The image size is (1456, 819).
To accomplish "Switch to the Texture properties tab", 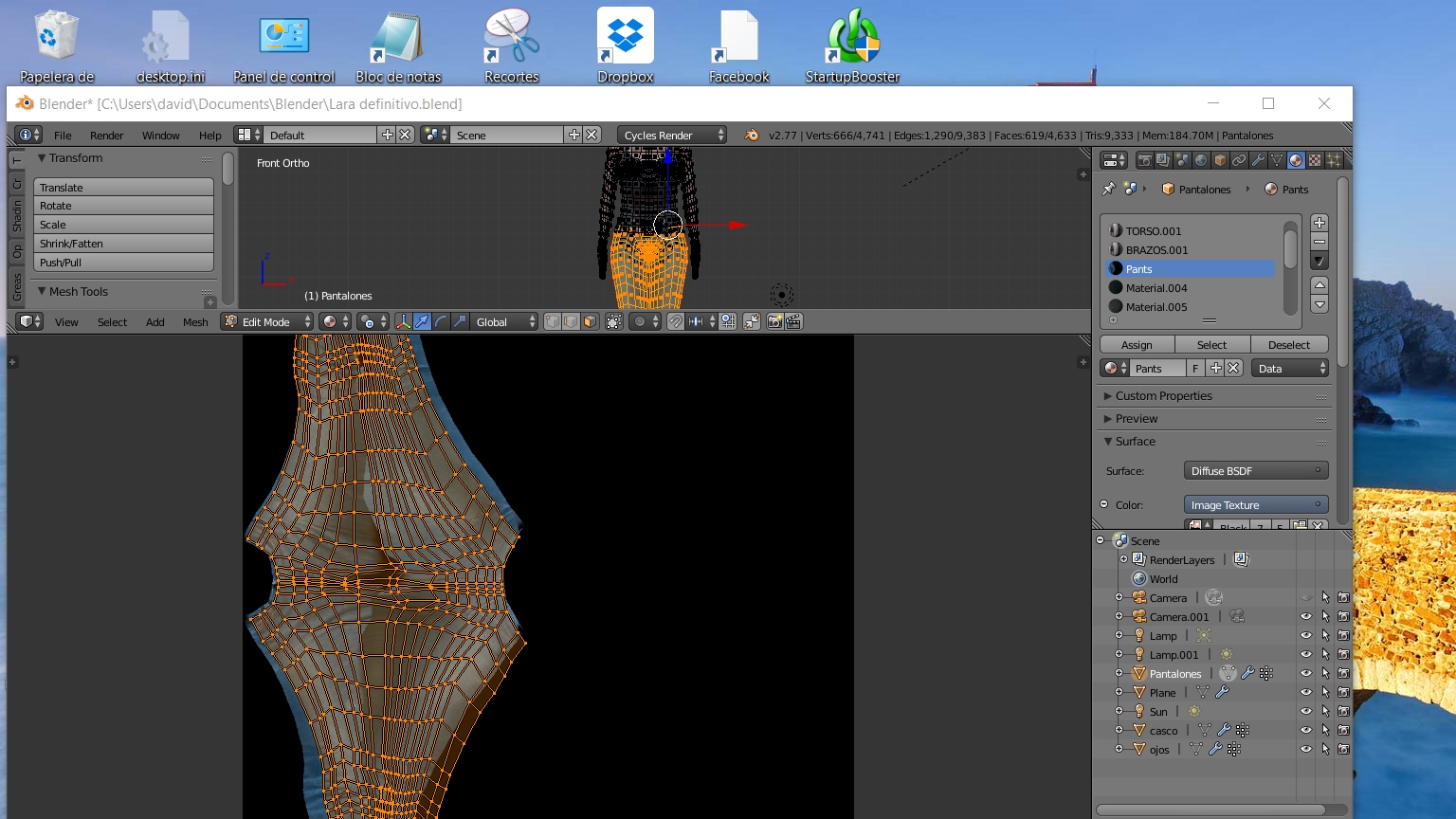I will click(1315, 160).
